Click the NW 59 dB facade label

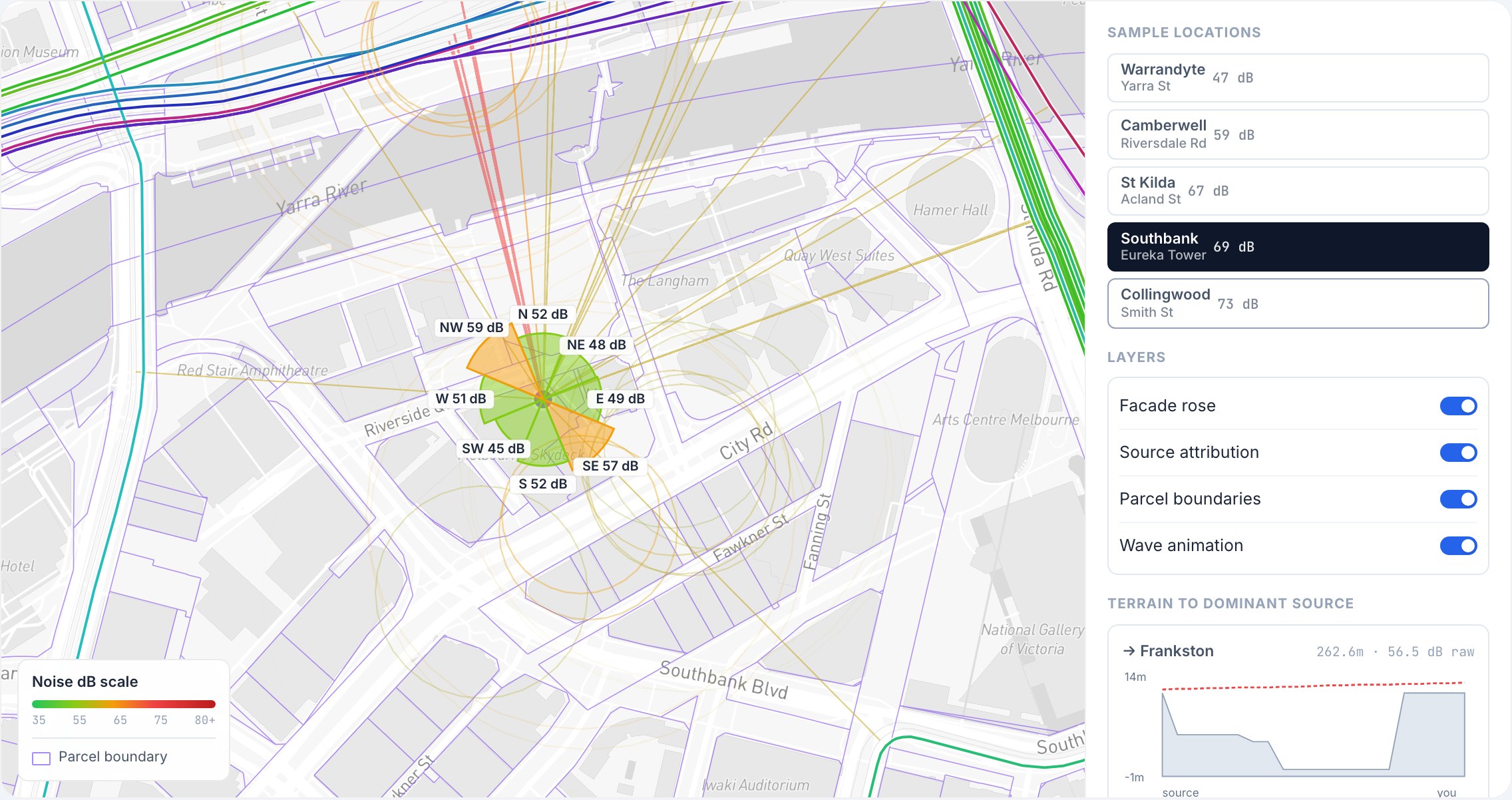[x=471, y=327]
